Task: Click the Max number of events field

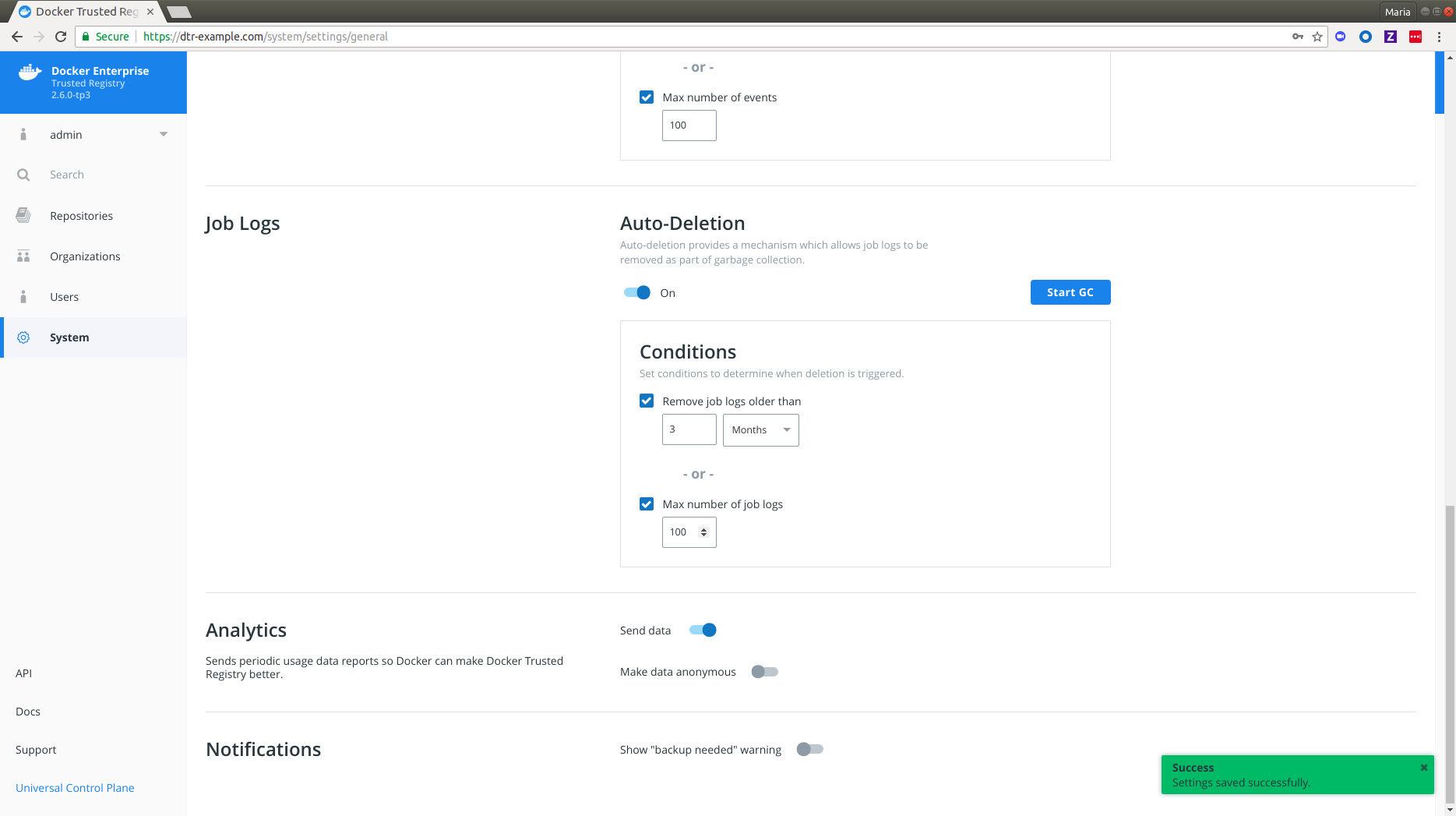Action: pyautogui.click(x=689, y=125)
